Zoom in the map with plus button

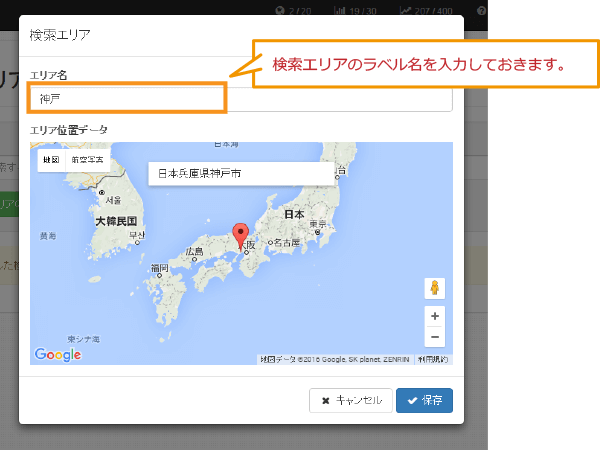[x=435, y=316]
